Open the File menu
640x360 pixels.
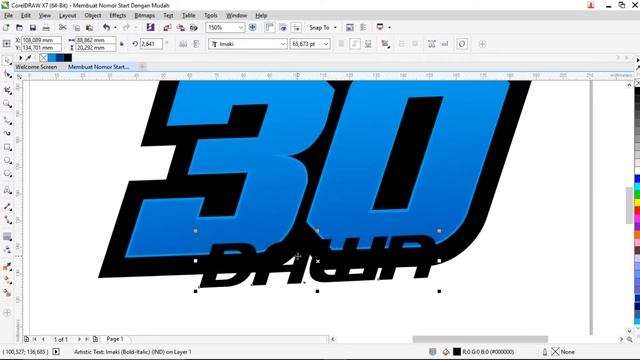(x=8, y=16)
